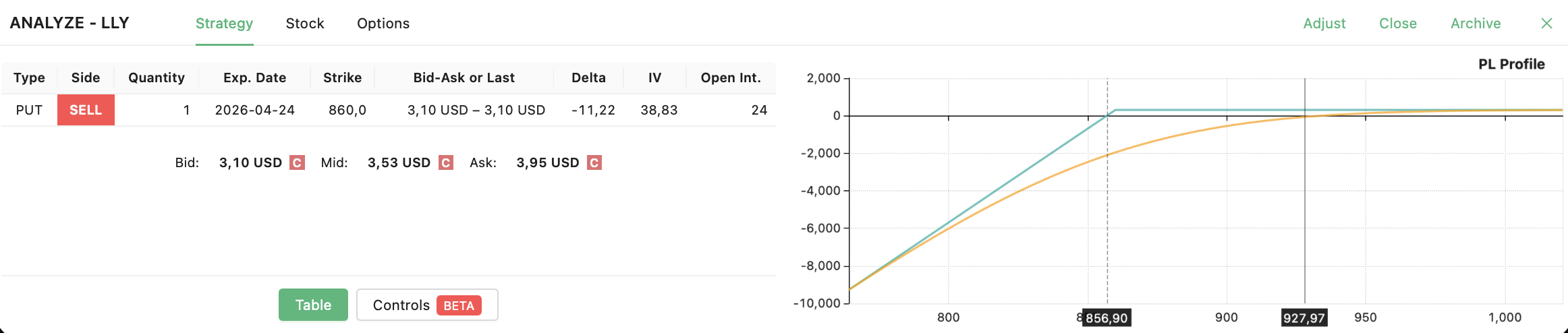Edit the quantity value in the row
The image size is (1568, 333).
[x=186, y=110]
